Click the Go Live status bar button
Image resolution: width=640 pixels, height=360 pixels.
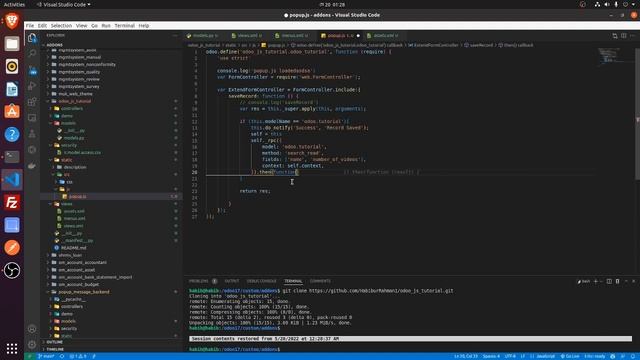click(569, 356)
